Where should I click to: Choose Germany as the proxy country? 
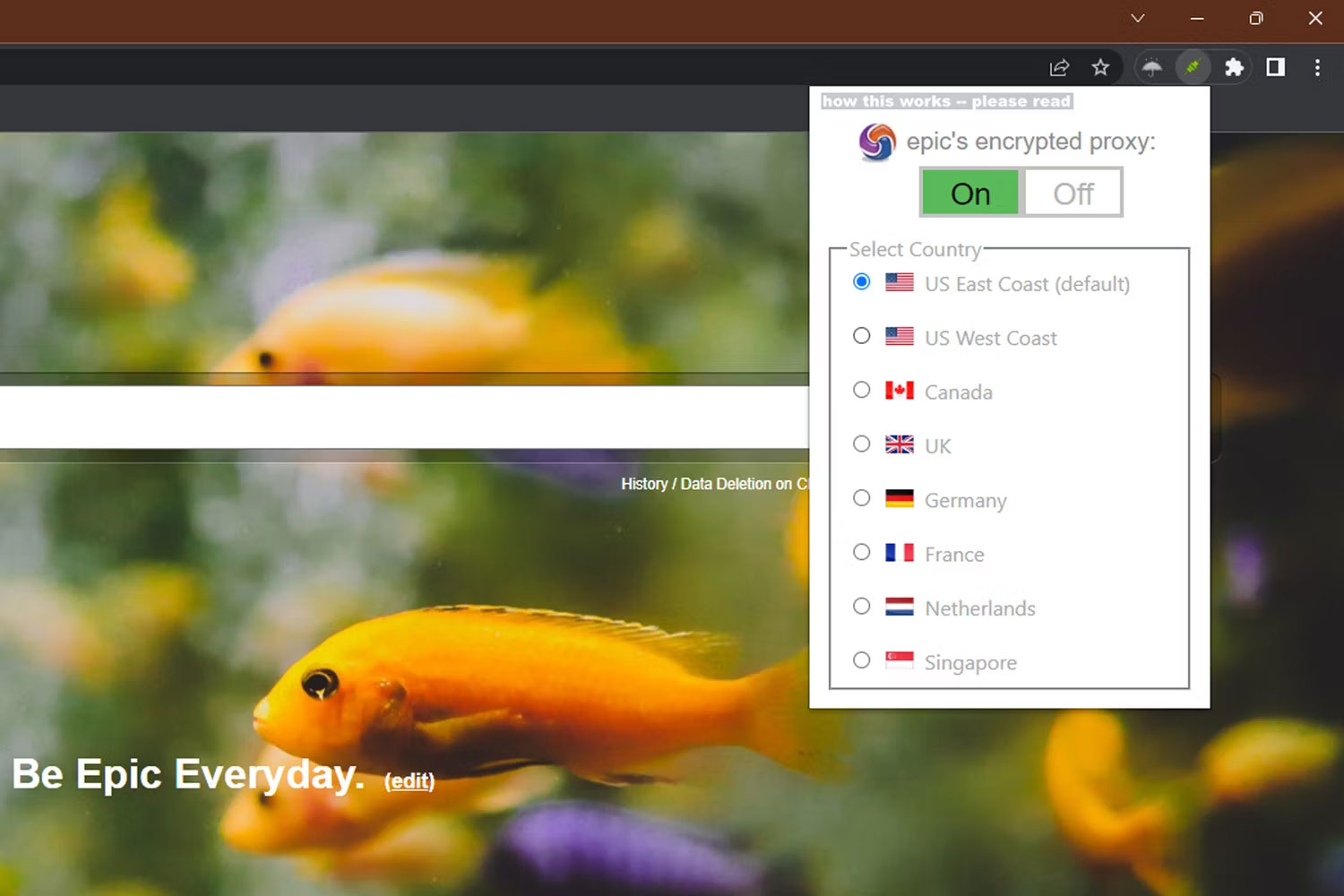click(861, 498)
